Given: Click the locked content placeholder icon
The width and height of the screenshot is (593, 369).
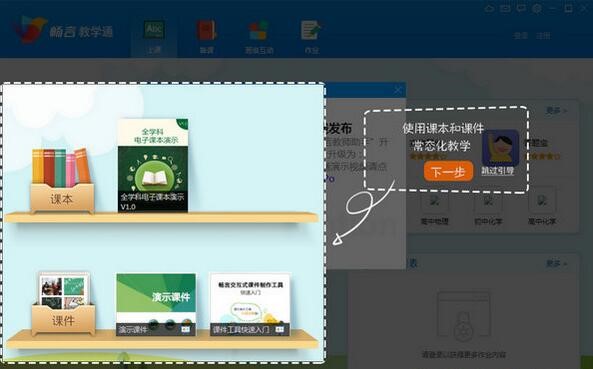Looking at the screenshot, I should (x=464, y=316).
